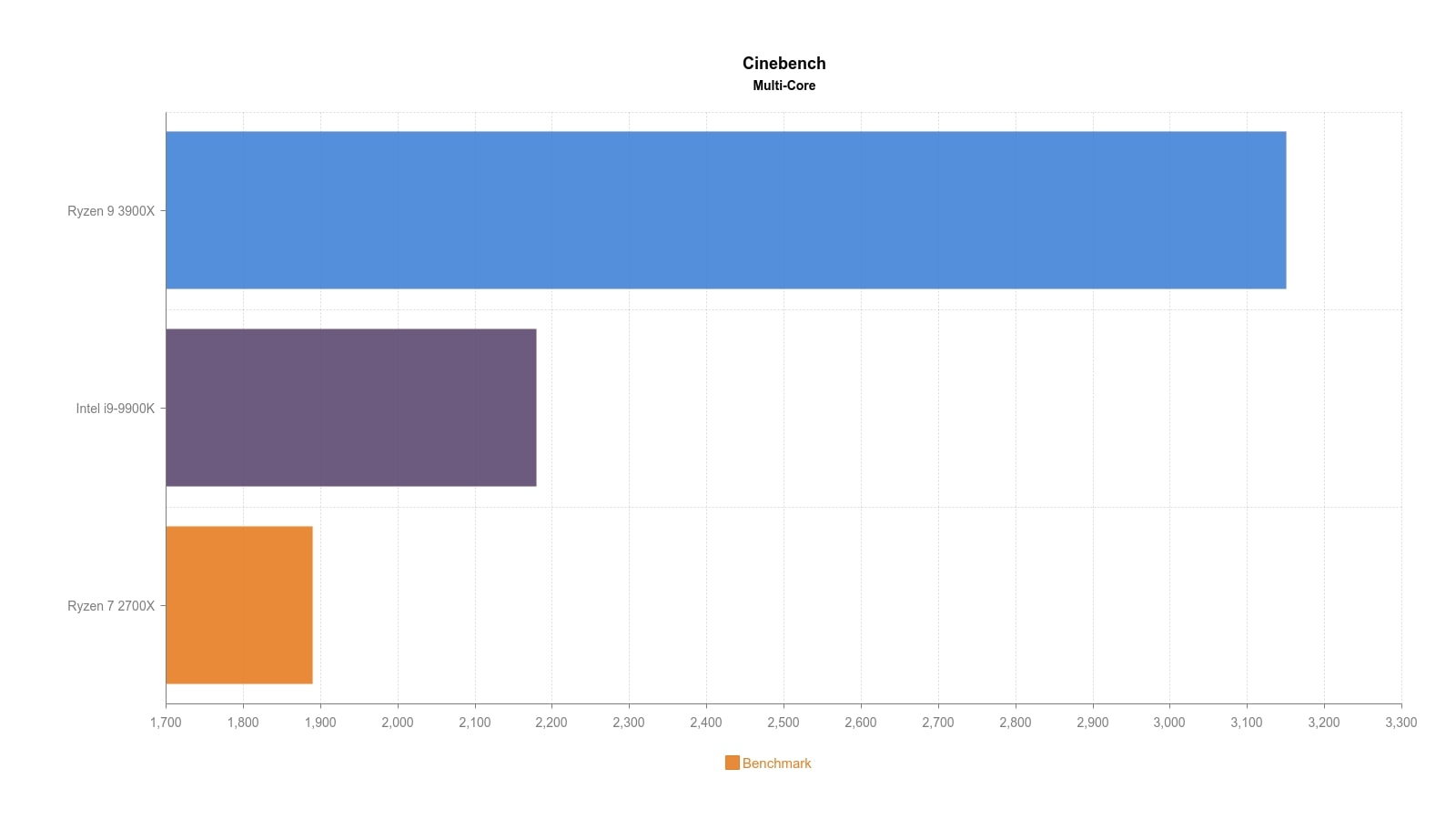Select the Ryzen 7 2700X axis label
The image size is (1456, 819).
coord(111,606)
